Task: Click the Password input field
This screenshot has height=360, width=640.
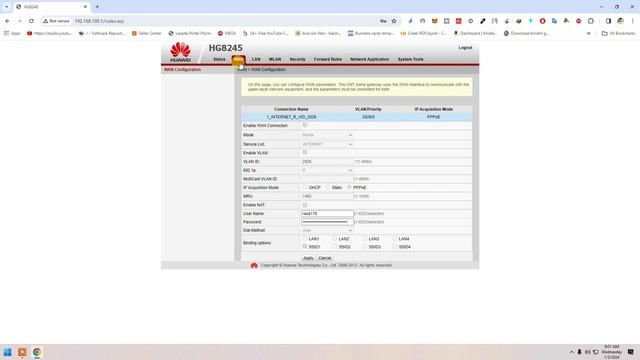Action: [x=327, y=222]
